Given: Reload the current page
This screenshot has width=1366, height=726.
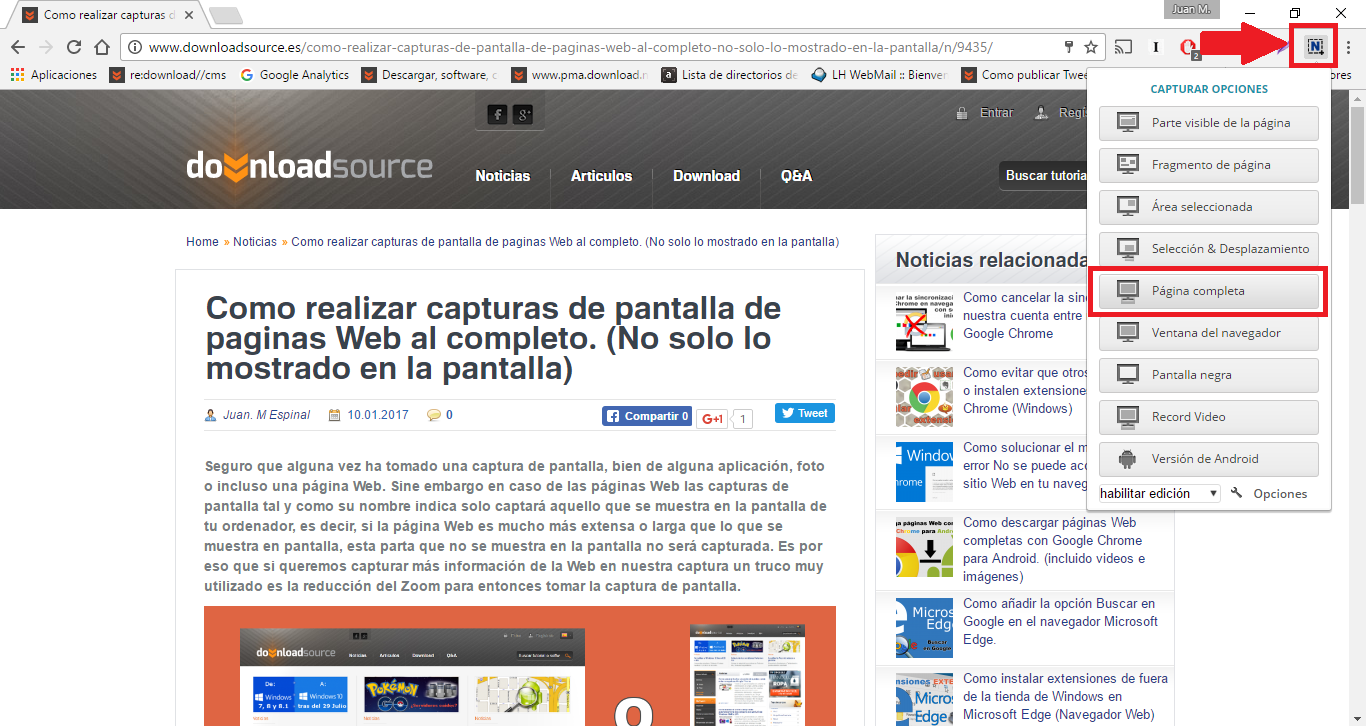Looking at the screenshot, I should pos(73,47).
